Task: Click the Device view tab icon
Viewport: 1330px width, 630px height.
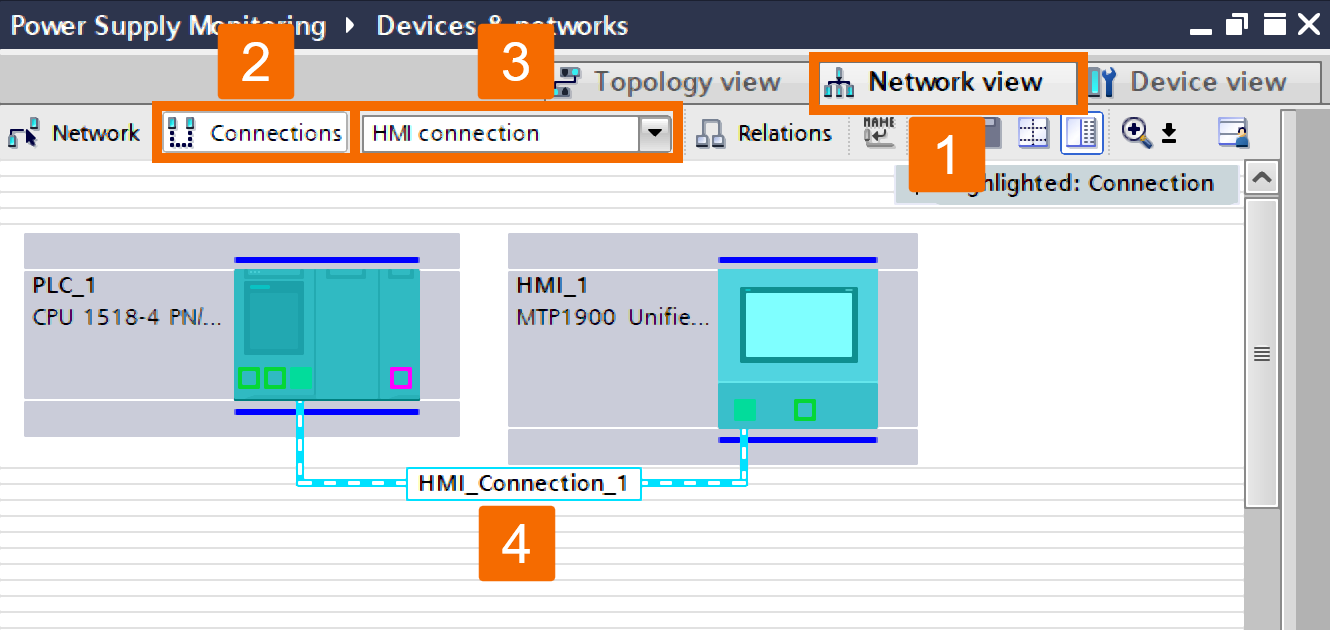Action: (x=1102, y=83)
